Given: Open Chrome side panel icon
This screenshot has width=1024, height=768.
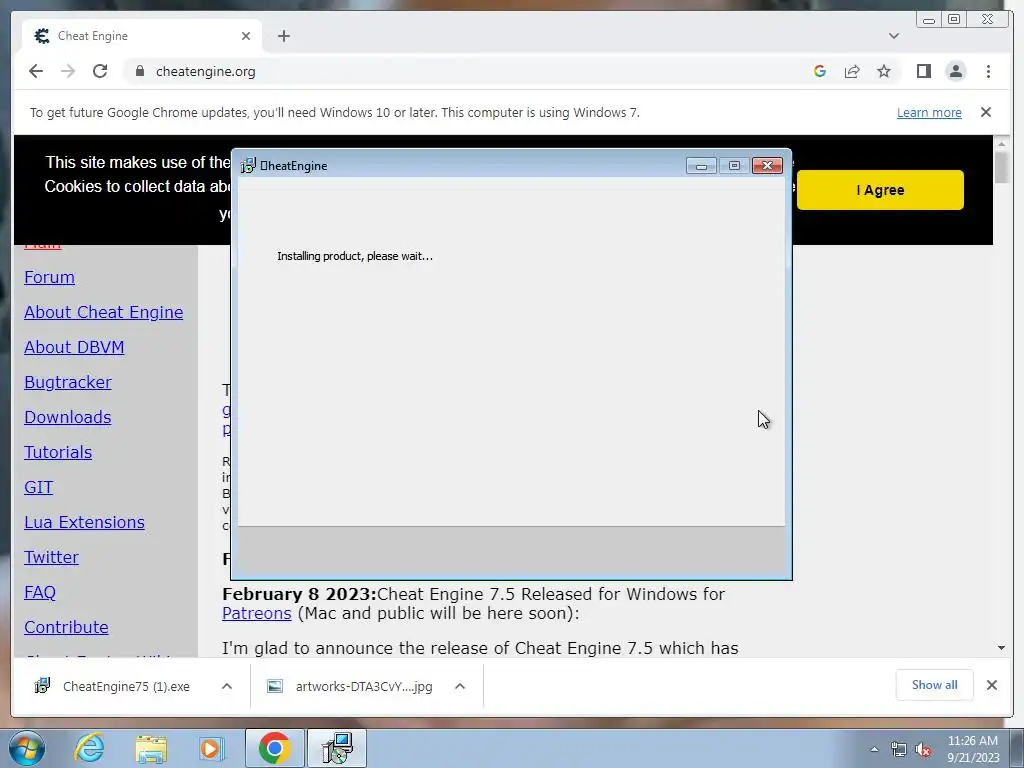Looking at the screenshot, I should point(923,71).
